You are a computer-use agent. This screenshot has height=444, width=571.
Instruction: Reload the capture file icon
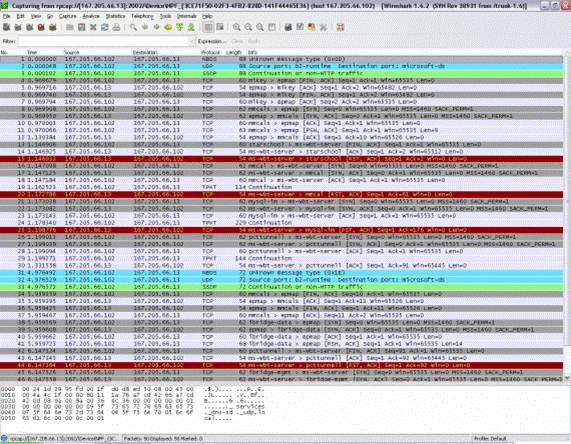105,27
